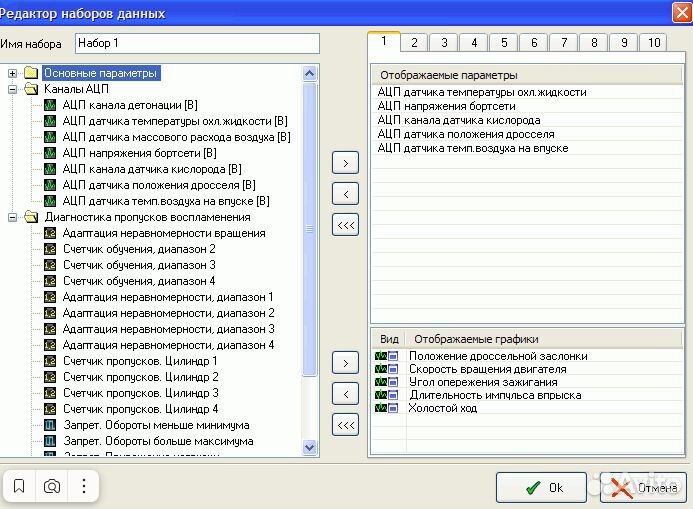Expand the Основные параметры tree node
Viewport: 693px width, 509px height.
pyautogui.click(x=12, y=73)
